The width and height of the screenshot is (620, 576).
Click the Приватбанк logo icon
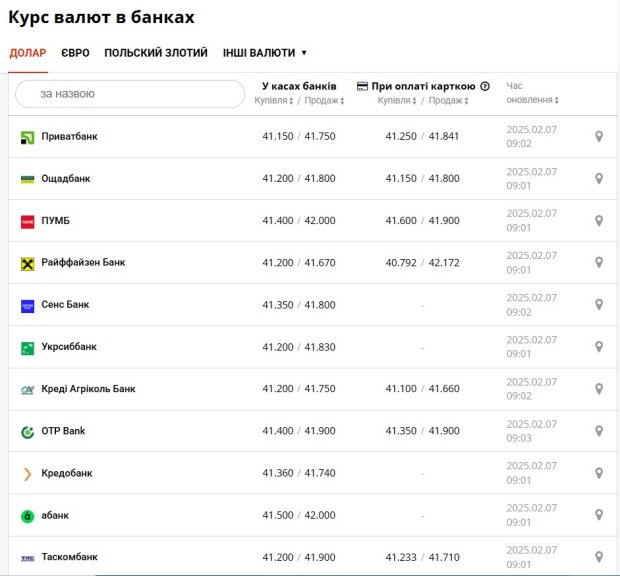pyautogui.click(x=27, y=138)
